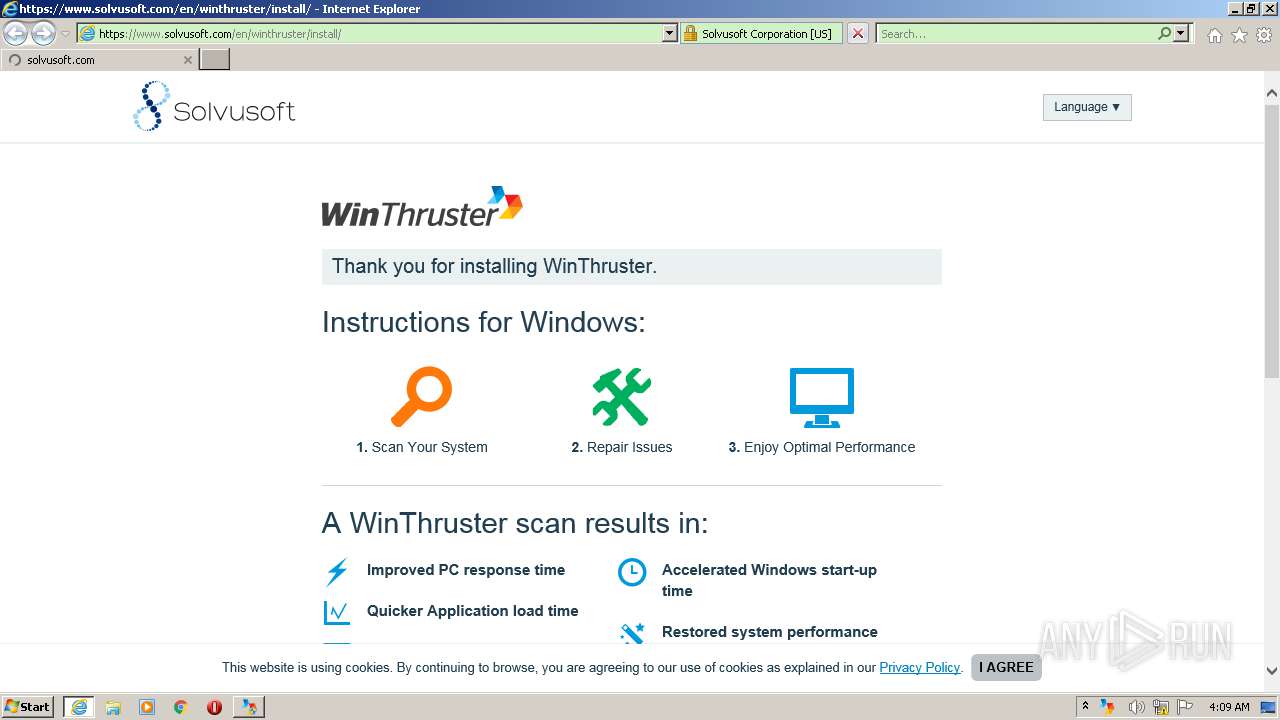The image size is (1280, 720).
Task: Click 'Accelerated Windows start-up time' text
Action: (x=769, y=580)
